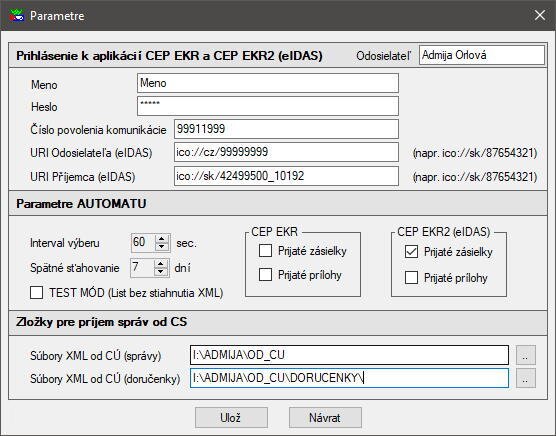Viewport: 556px width, 436px height.
Task: Increase Spätné sťahovanie days with up arrow
Action: click(161, 263)
